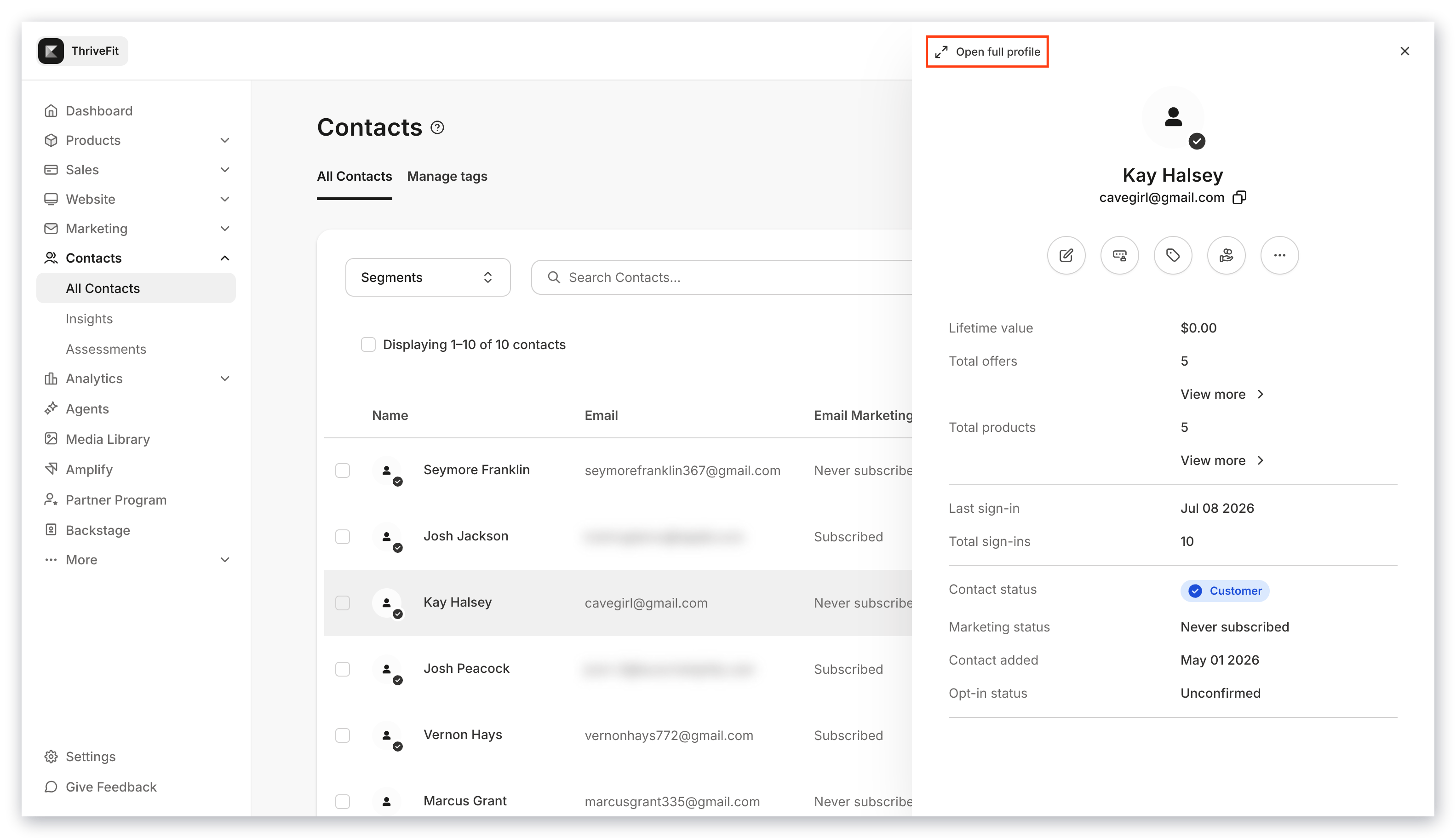Expand the Marketing menu chevron
This screenshot has height=838, width=1456.
click(x=225, y=229)
